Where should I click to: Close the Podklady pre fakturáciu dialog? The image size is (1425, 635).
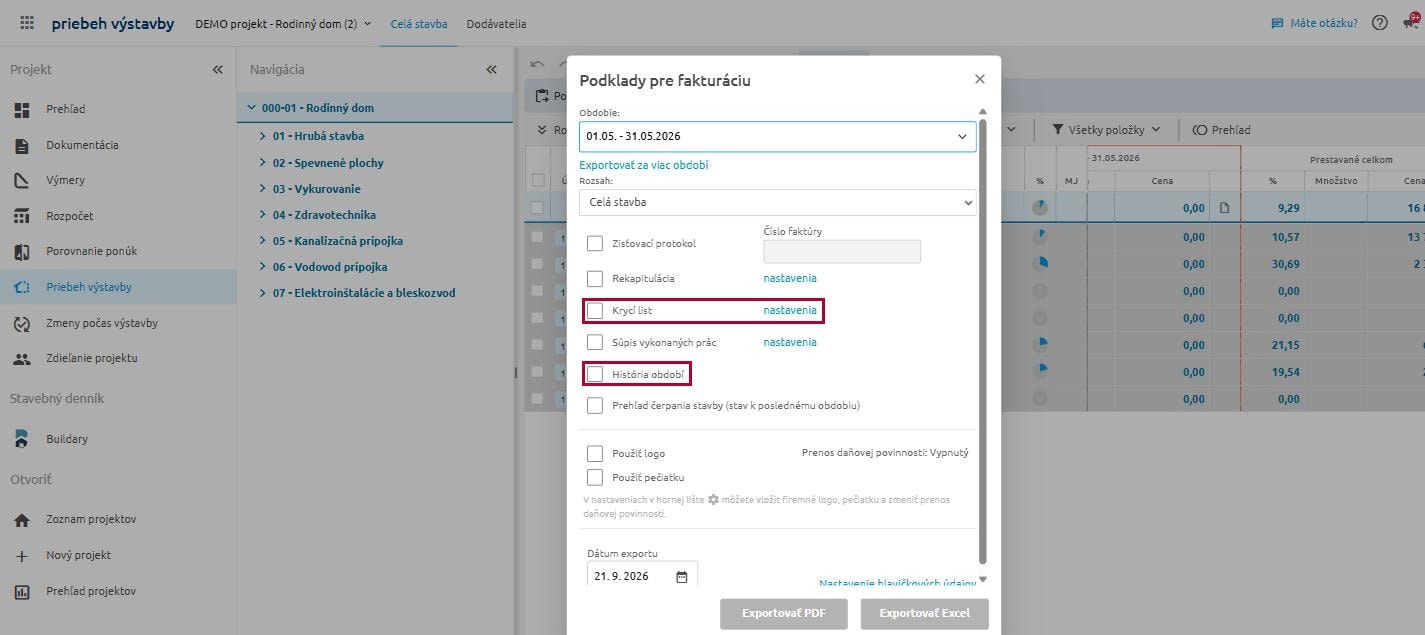(980, 79)
